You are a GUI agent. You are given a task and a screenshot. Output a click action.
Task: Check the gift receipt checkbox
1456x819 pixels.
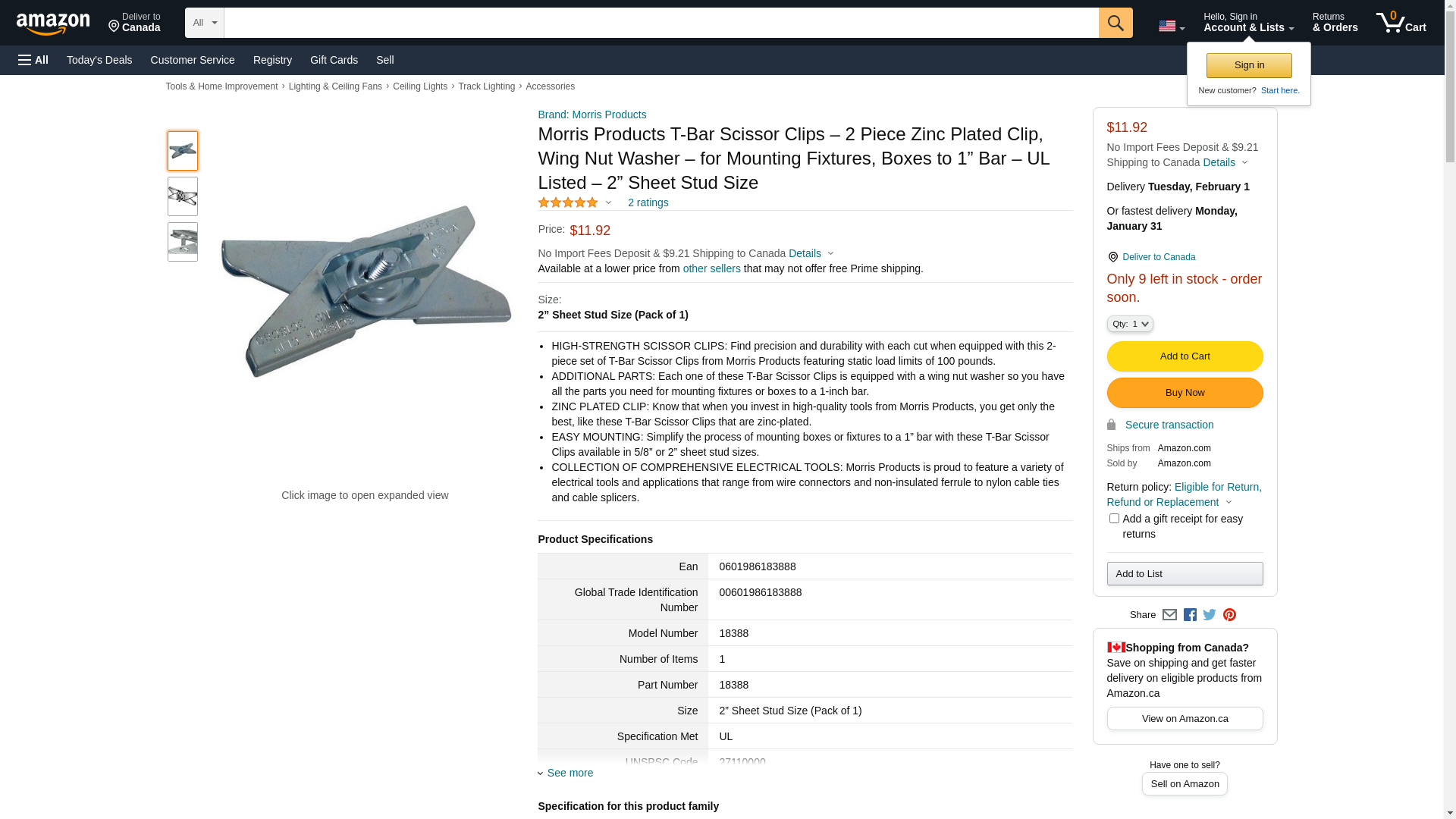pos(1114,519)
